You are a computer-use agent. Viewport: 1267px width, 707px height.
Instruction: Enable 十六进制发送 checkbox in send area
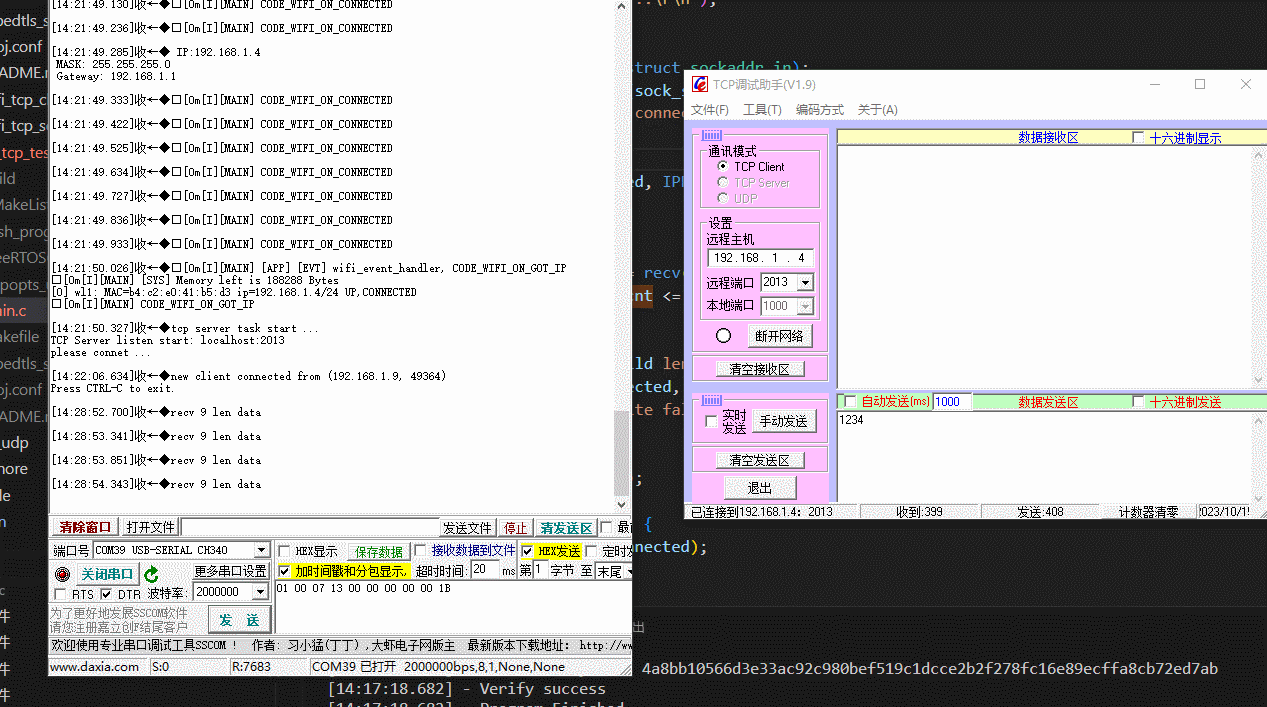pyautogui.click(x=1138, y=402)
